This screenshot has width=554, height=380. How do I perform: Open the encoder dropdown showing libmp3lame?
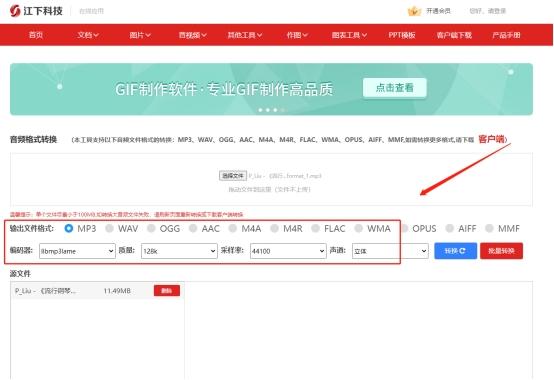pos(77,251)
